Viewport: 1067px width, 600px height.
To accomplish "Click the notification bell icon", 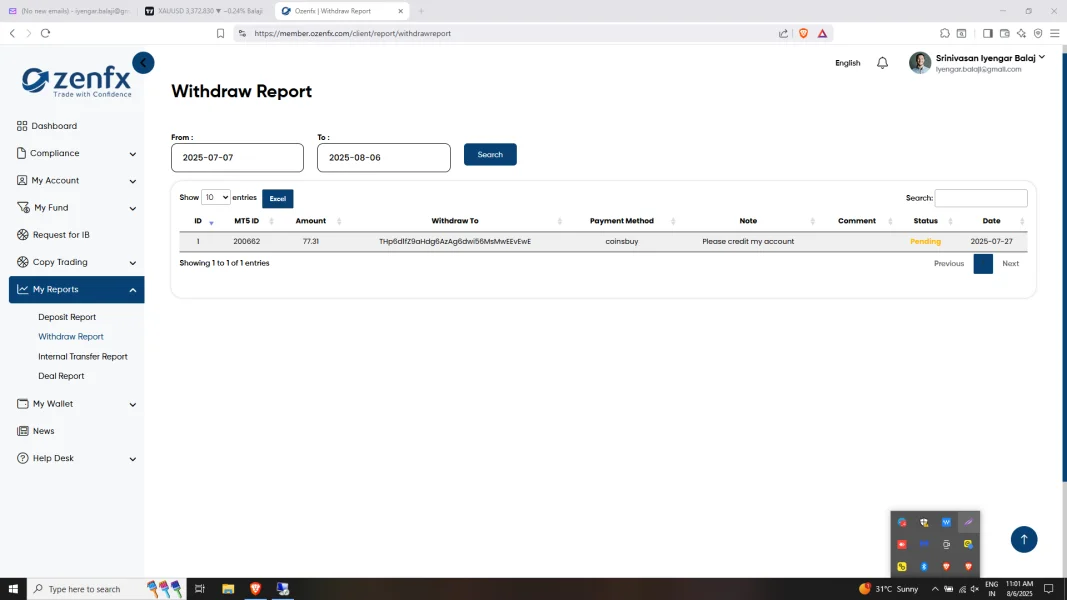I will (882, 63).
